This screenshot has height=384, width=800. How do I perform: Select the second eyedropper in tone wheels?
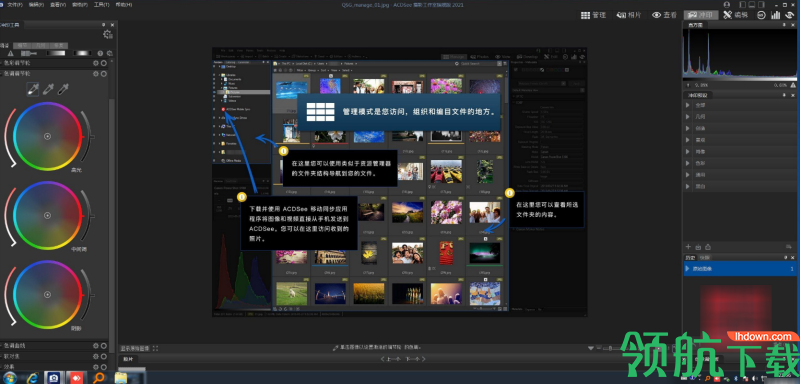click(x=48, y=90)
